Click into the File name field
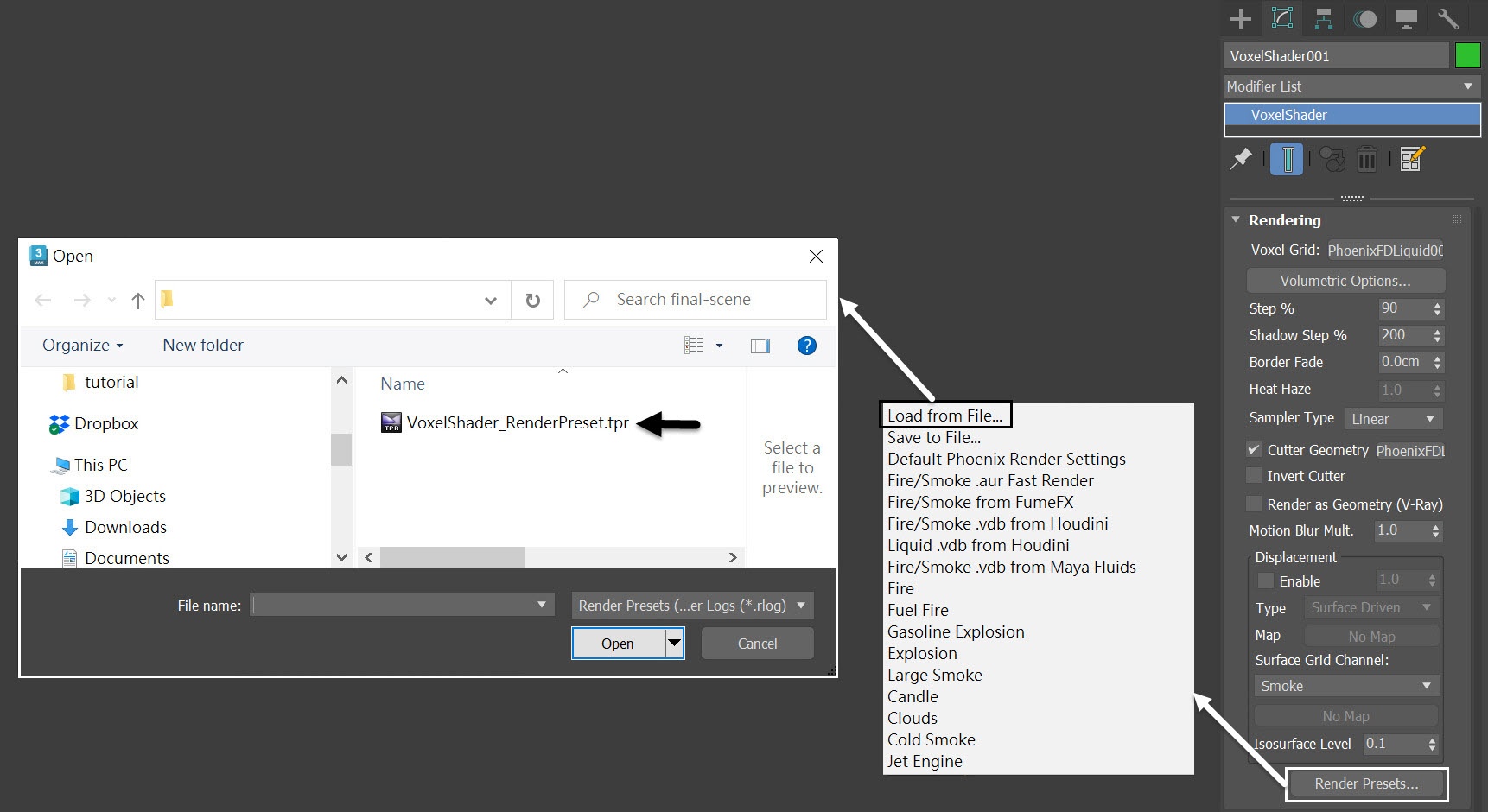Screen dimensions: 1488x812 [x=393, y=605]
